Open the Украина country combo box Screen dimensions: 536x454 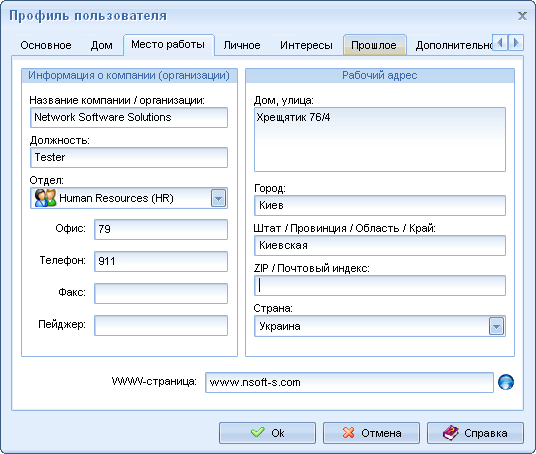pos(380,326)
